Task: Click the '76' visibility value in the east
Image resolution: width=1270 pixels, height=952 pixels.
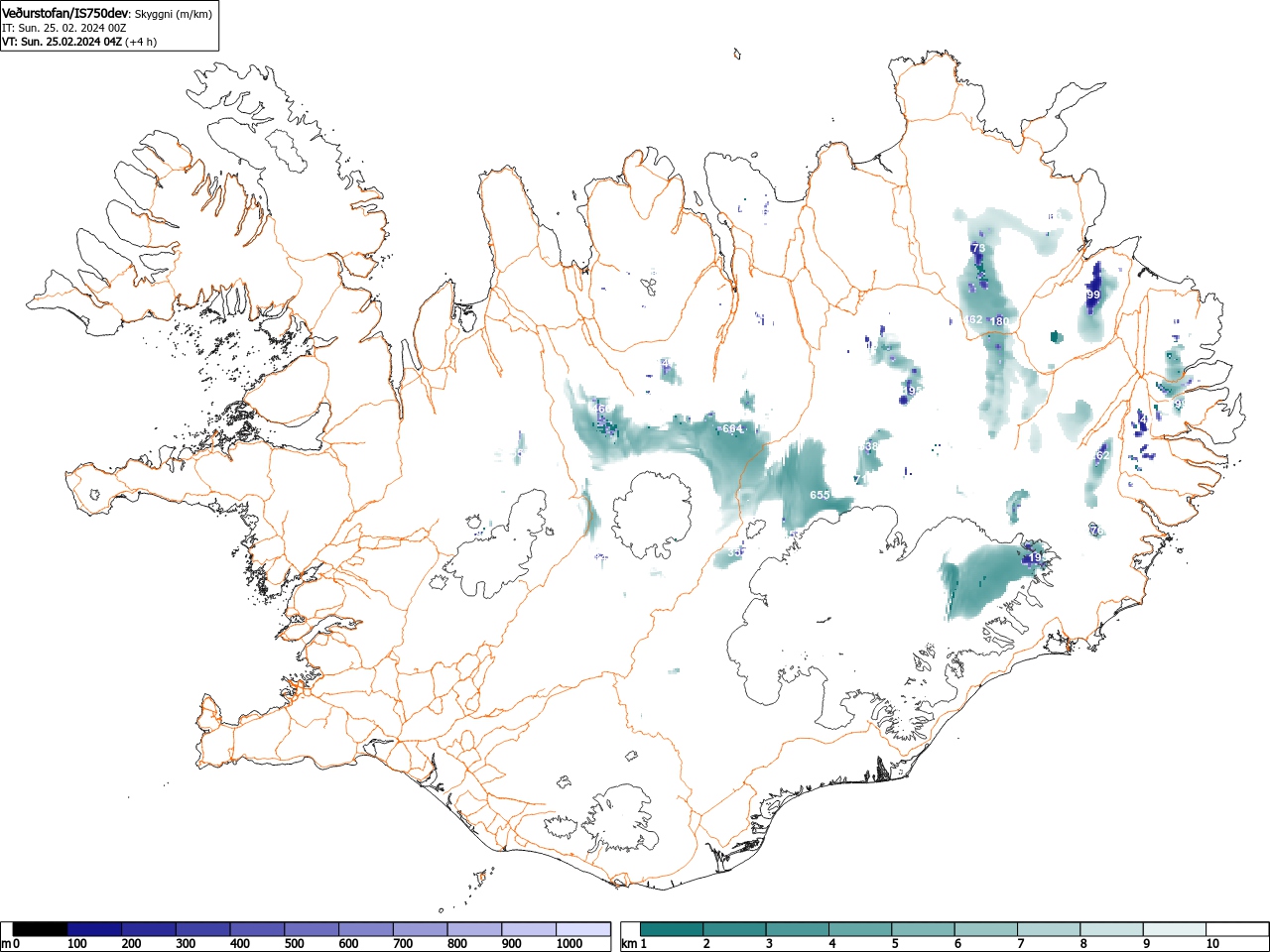Action: tap(1096, 531)
